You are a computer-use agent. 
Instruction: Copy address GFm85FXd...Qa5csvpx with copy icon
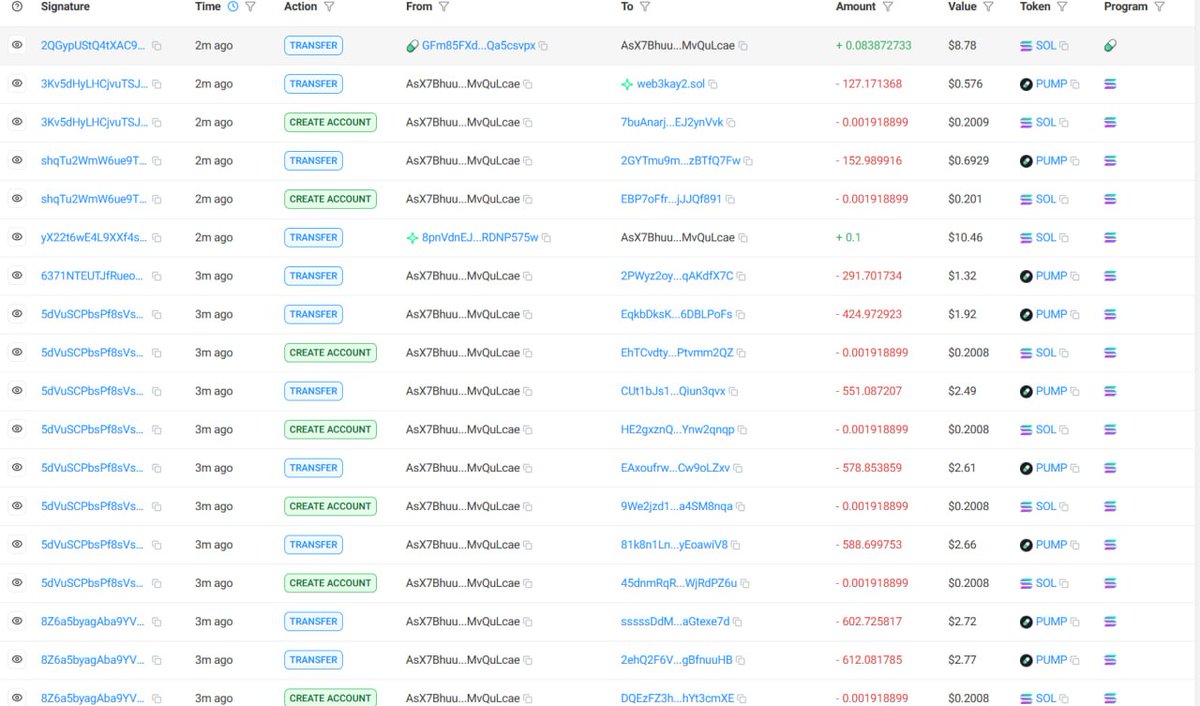point(543,46)
